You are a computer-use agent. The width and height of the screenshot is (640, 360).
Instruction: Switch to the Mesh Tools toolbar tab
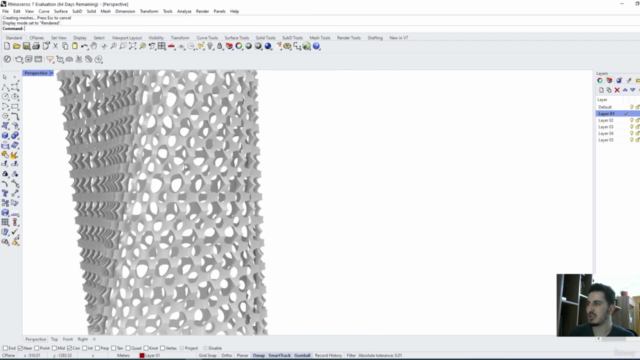tap(320, 38)
